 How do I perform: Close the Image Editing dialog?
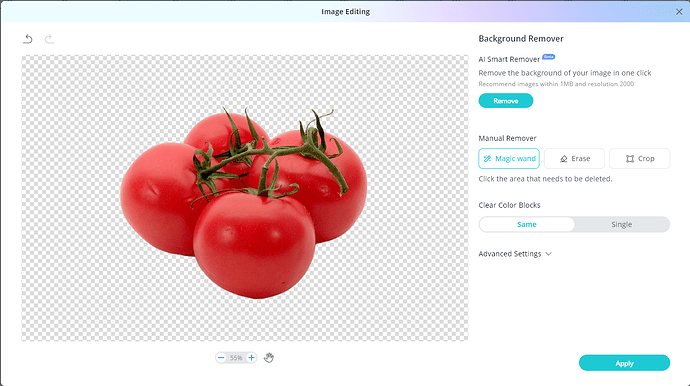tap(679, 12)
